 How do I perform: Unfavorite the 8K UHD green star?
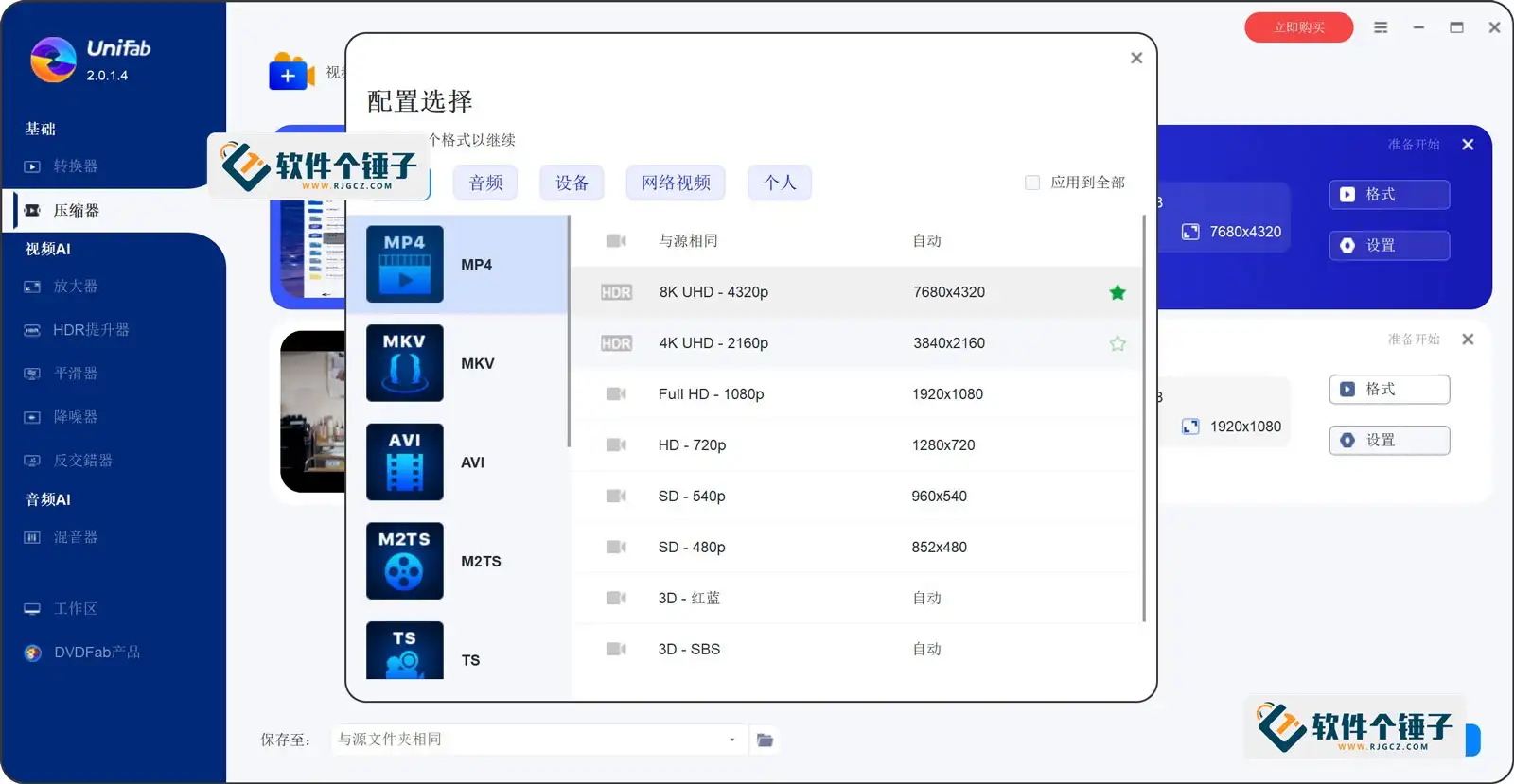(x=1117, y=292)
